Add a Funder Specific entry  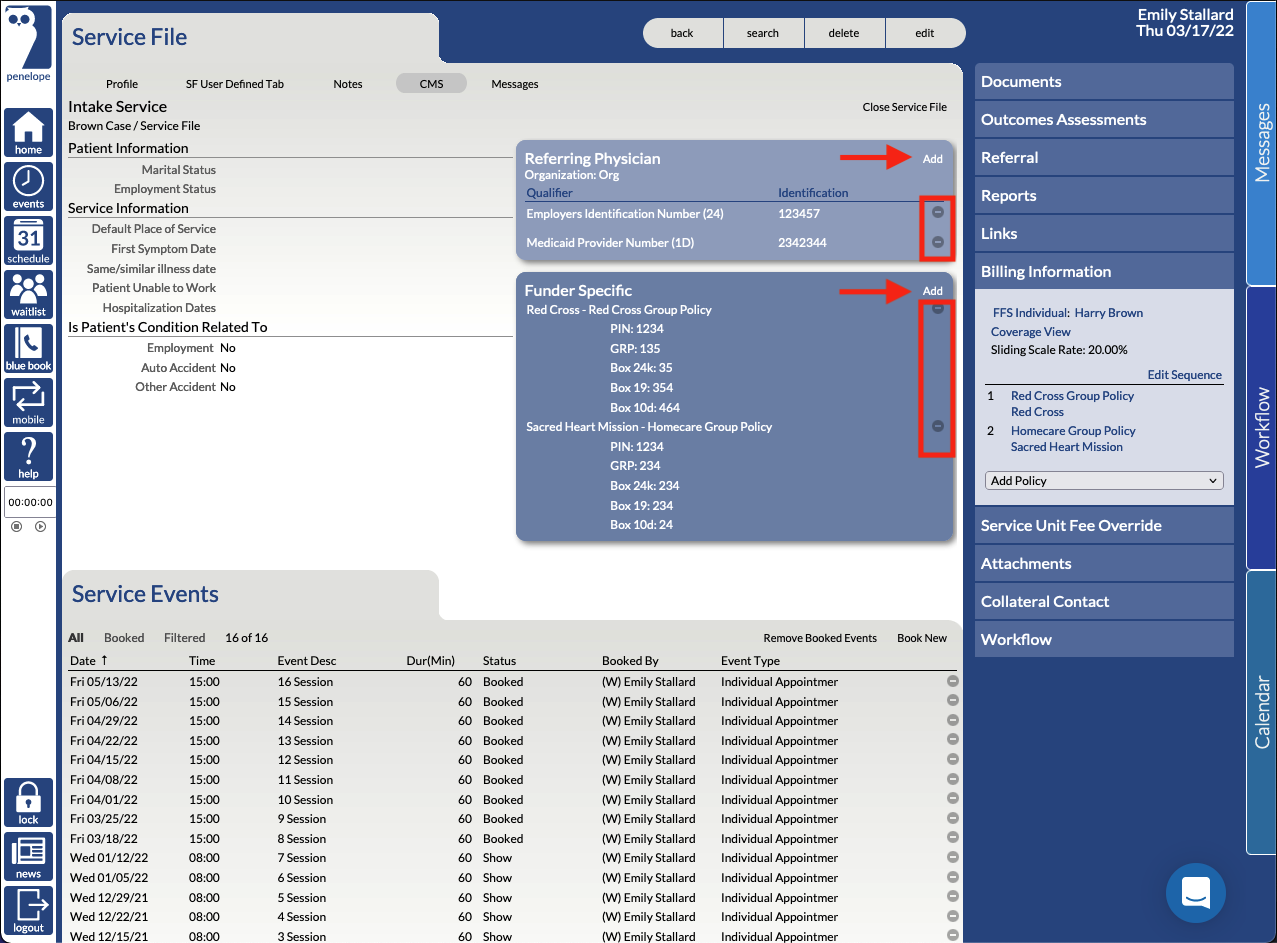coord(932,291)
